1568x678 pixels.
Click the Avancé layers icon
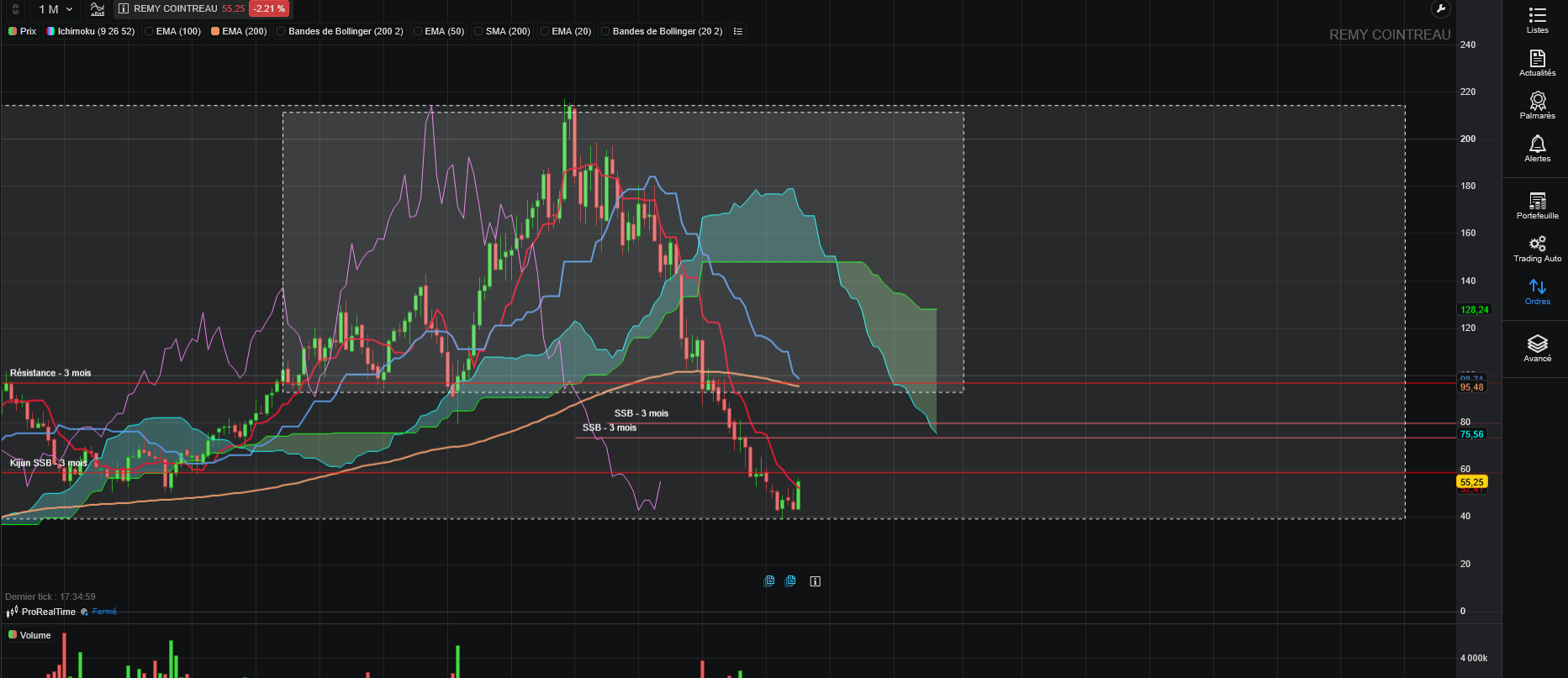[1537, 348]
